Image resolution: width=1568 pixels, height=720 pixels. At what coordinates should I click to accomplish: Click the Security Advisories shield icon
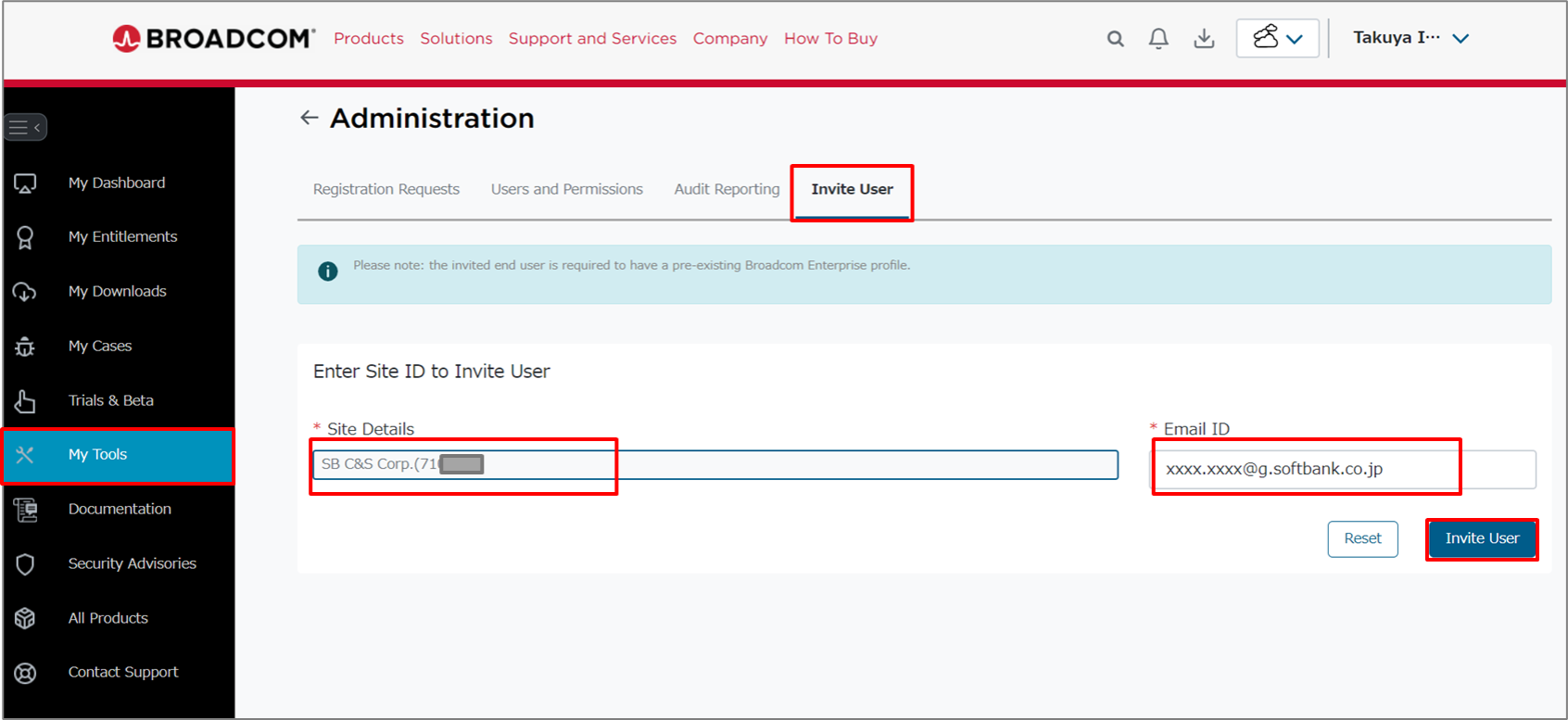[25, 563]
